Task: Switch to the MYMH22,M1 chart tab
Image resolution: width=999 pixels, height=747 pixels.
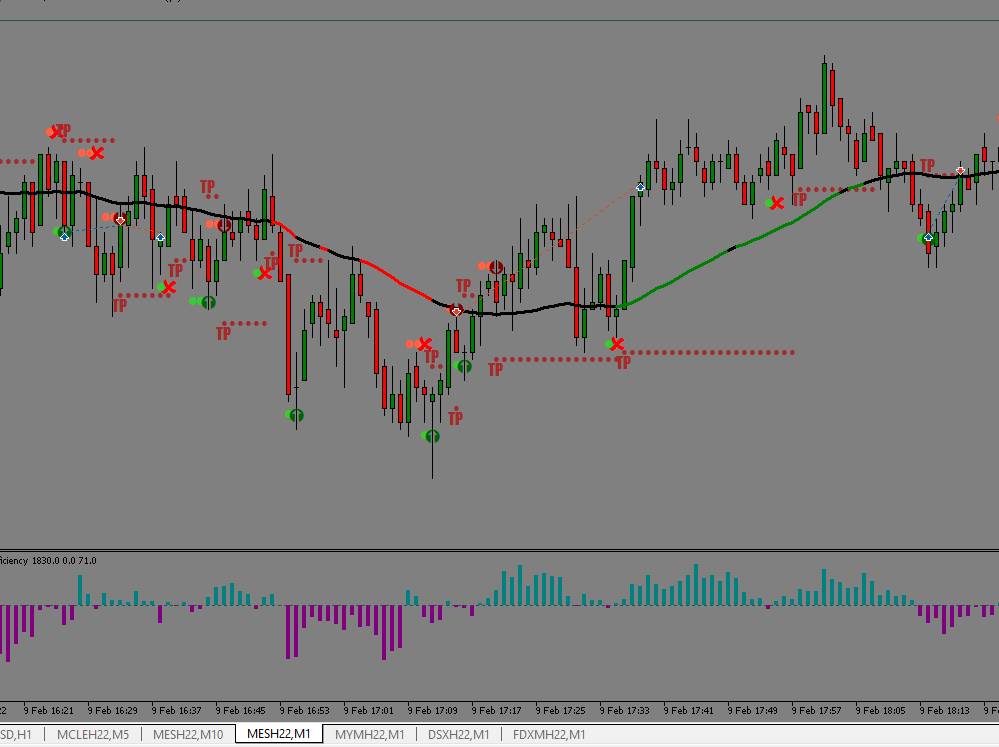Action: pos(370,734)
